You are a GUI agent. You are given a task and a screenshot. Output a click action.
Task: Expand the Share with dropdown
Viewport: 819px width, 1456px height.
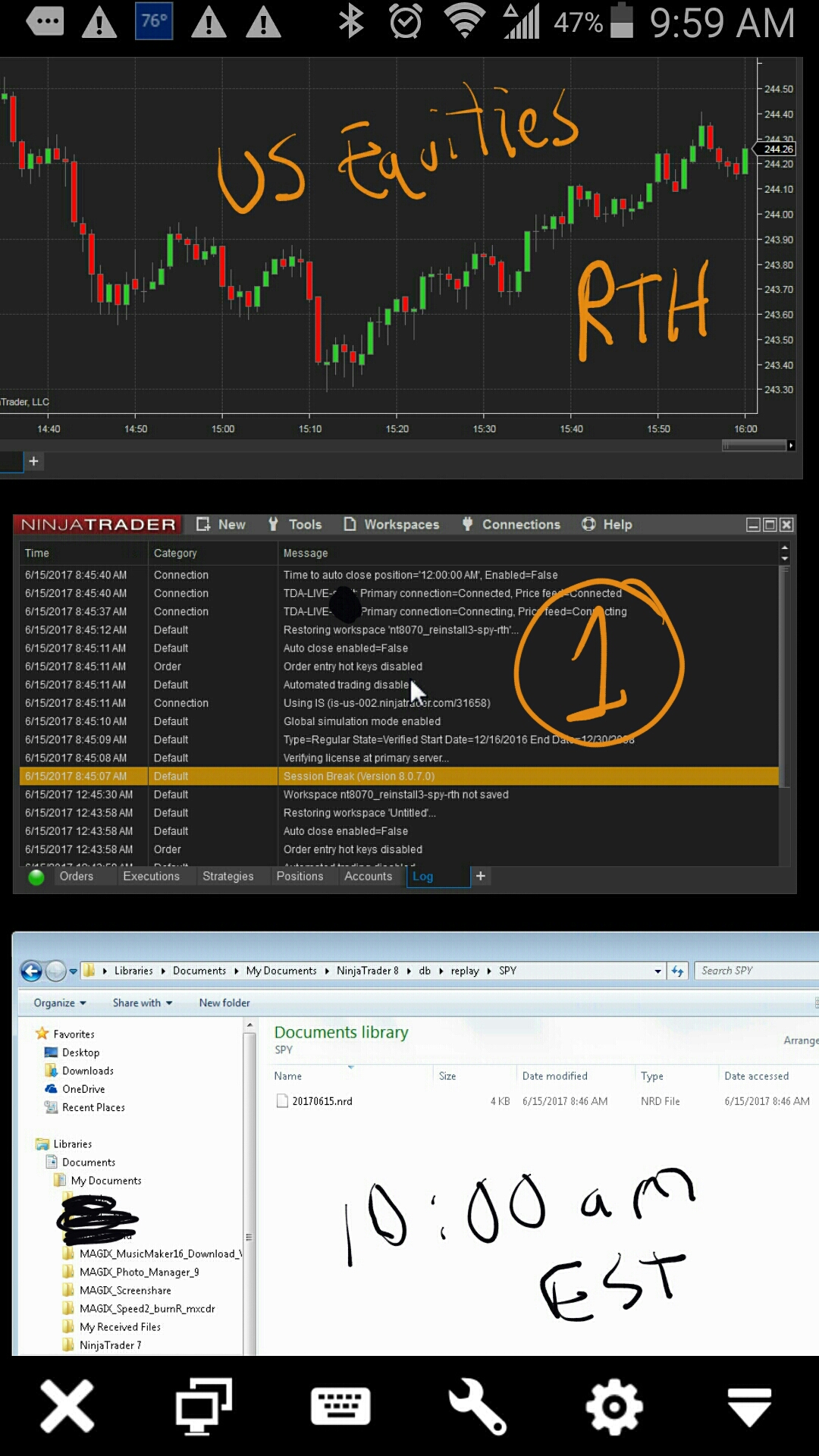coord(143,1003)
